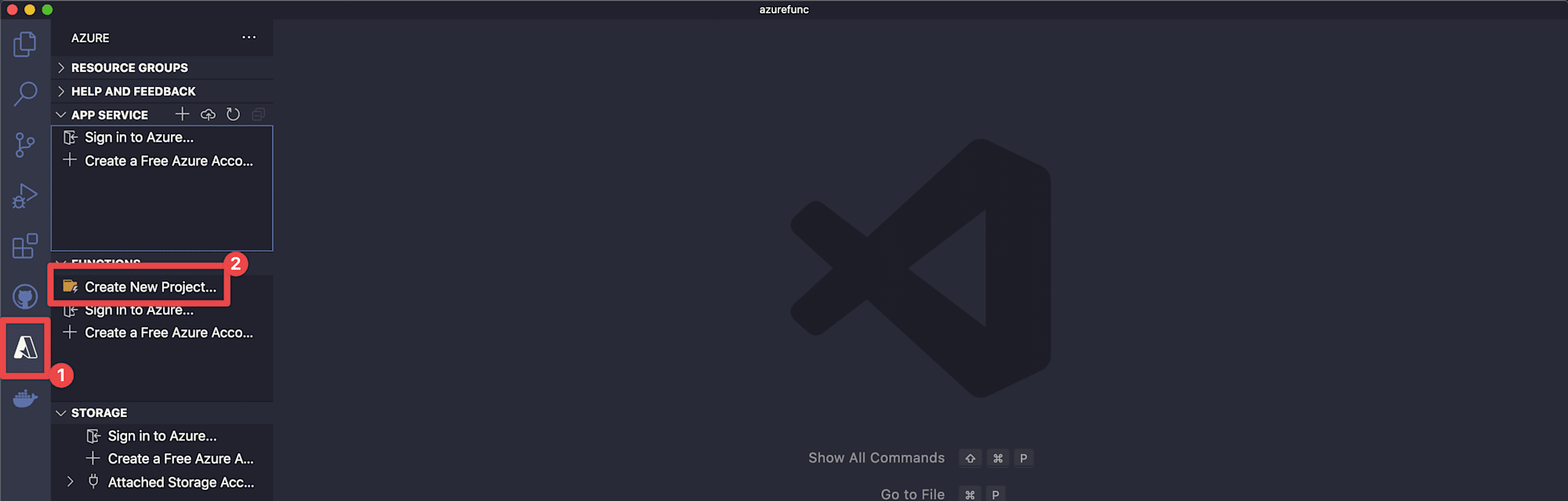
Task: Select the Azure icon in activity bar
Action: (x=25, y=347)
